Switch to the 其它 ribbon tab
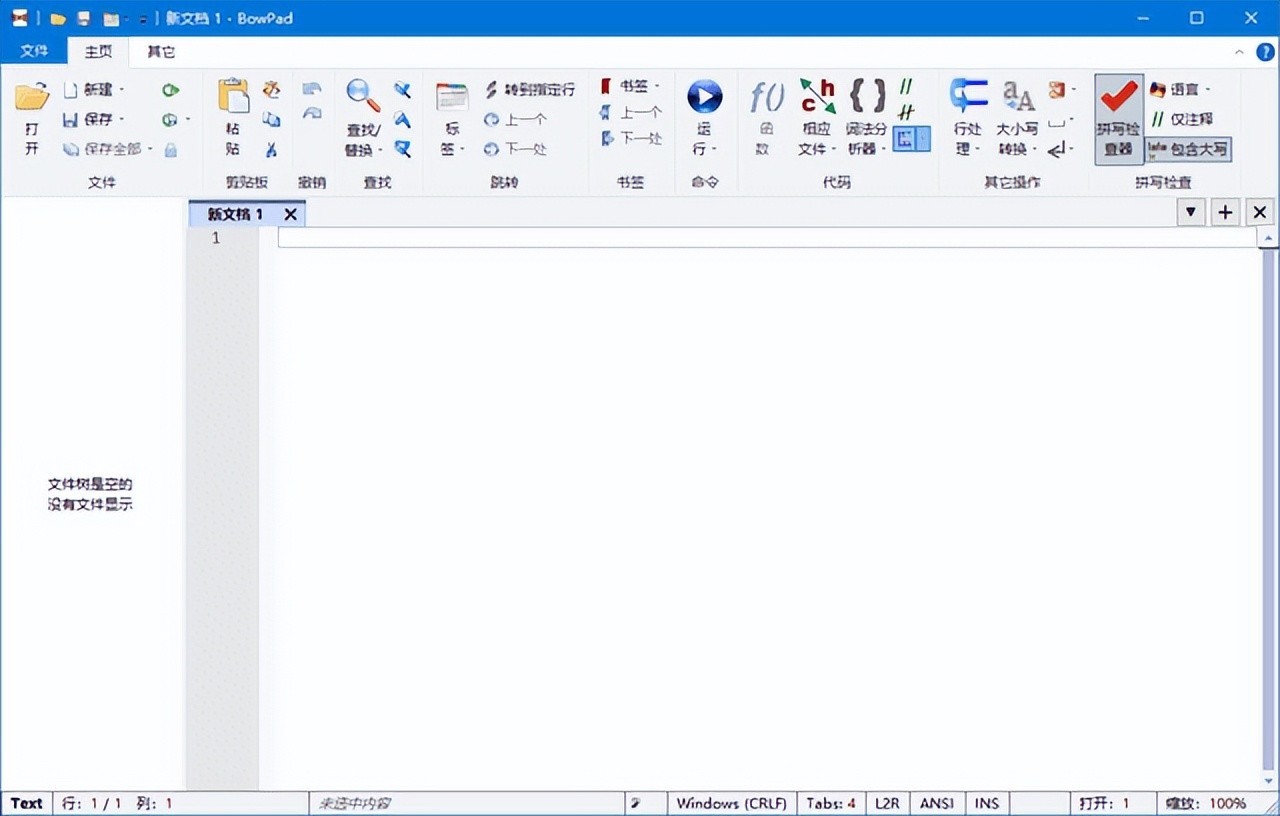Viewport: 1280px width, 816px height. [160, 51]
